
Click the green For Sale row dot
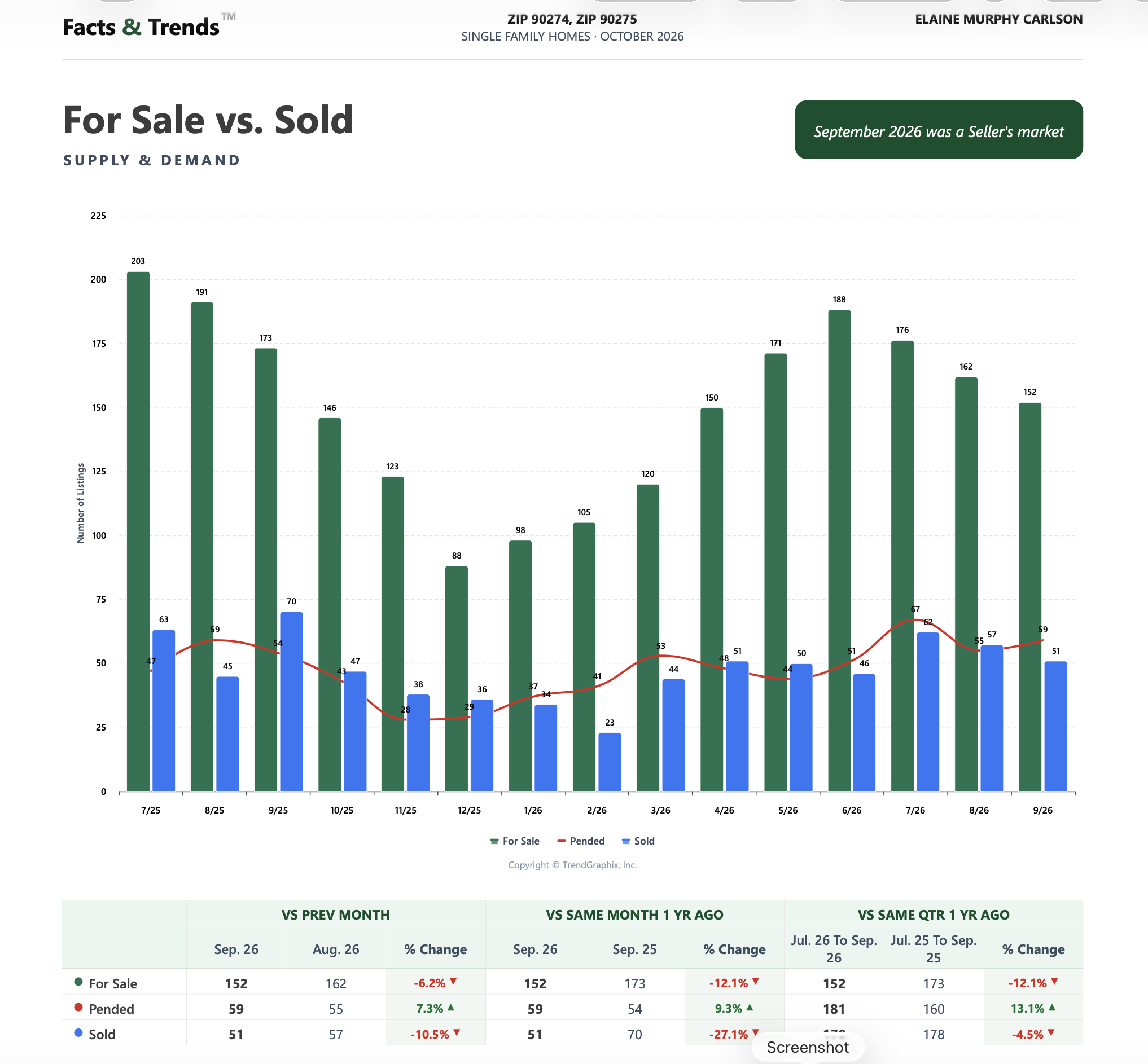point(78,981)
